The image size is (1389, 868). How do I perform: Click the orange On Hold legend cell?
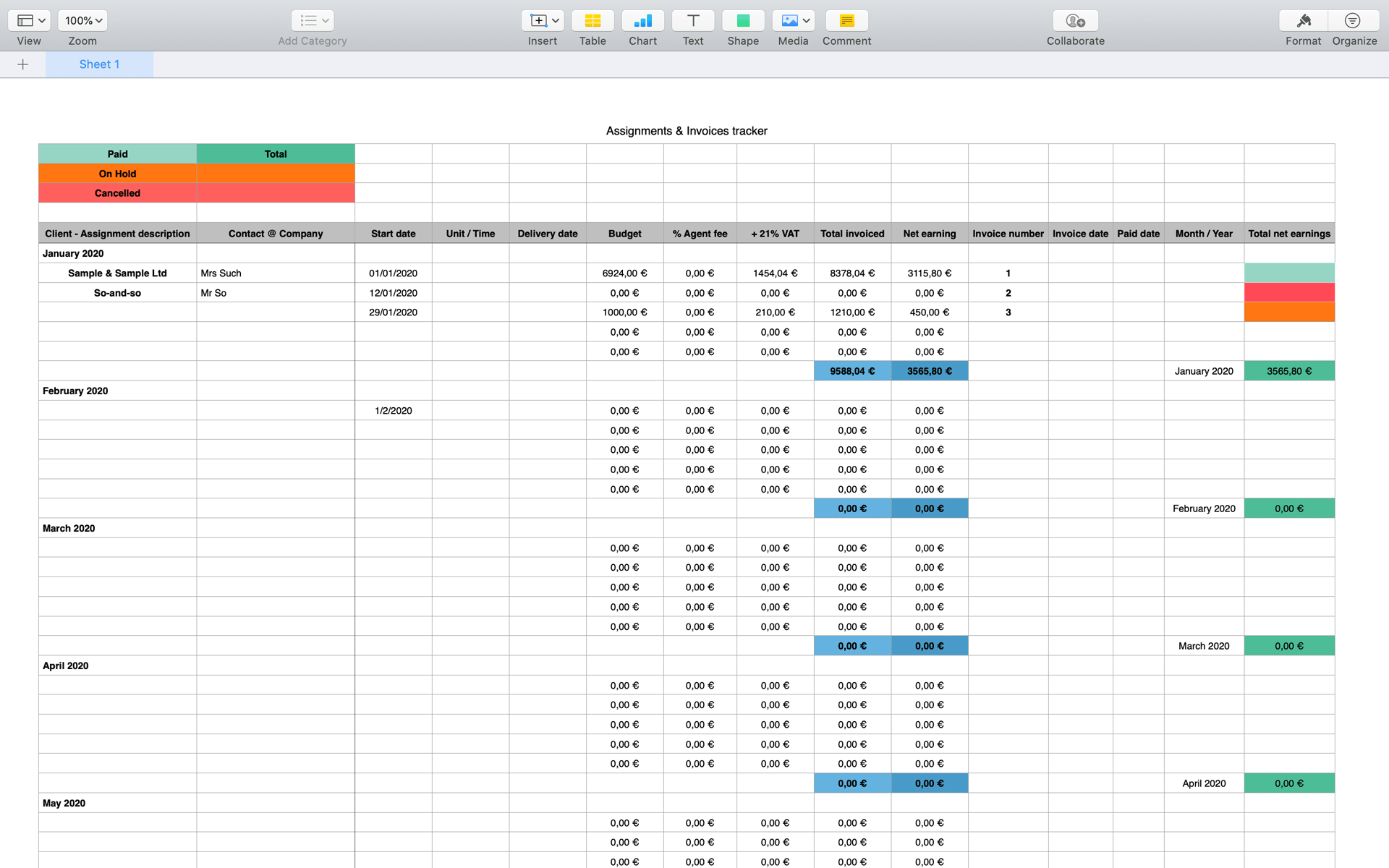point(117,174)
